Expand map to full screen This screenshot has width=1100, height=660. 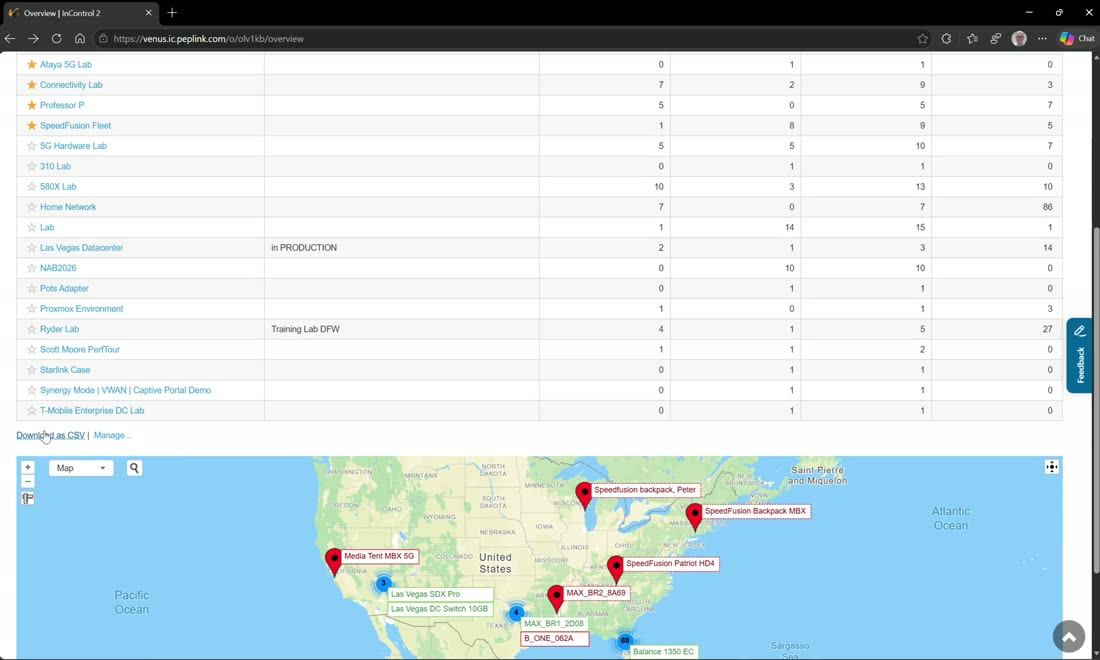tap(1051, 467)
